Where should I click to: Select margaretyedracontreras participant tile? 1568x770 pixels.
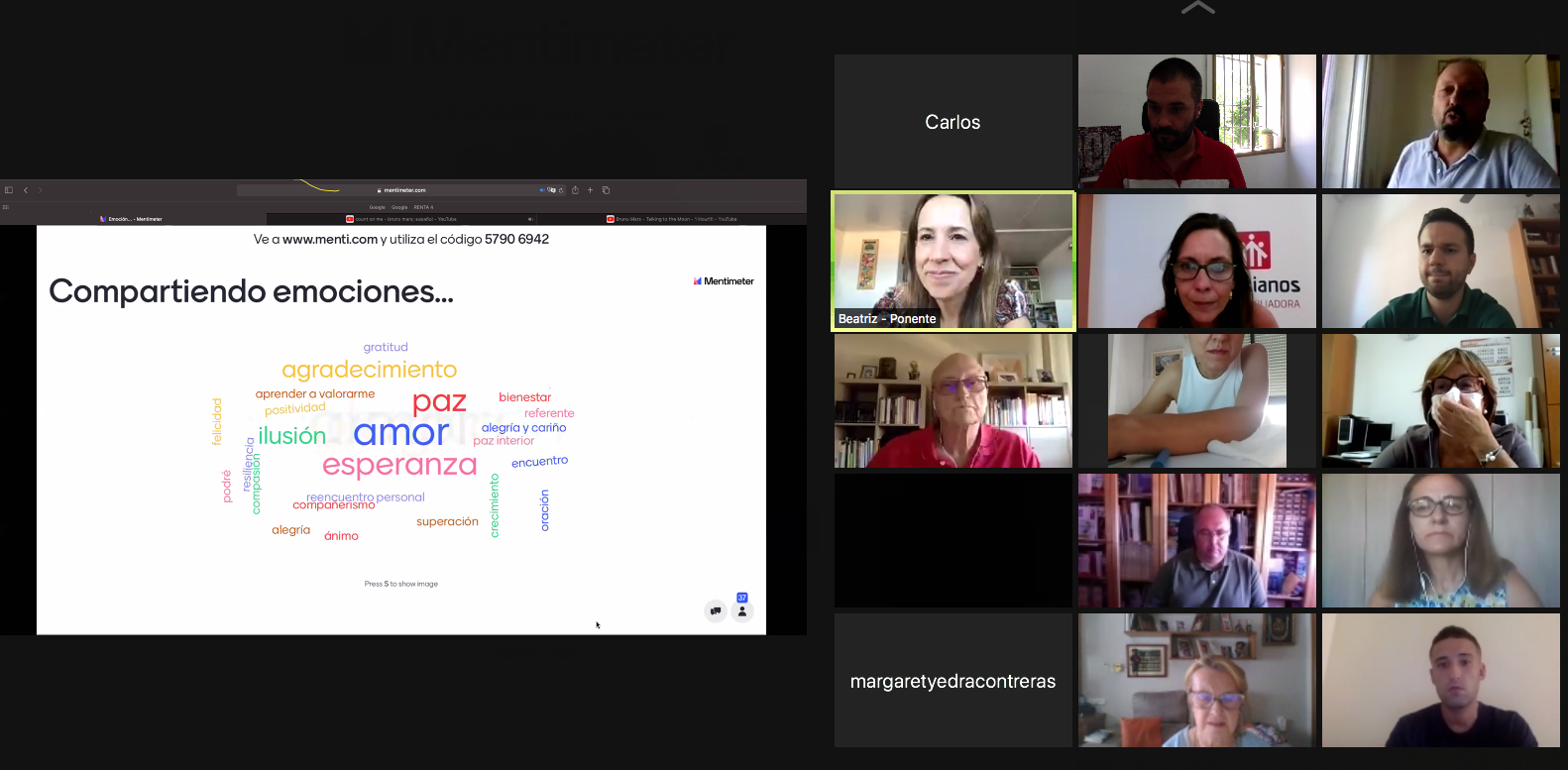pyautogui.click(x=952, y=681)
